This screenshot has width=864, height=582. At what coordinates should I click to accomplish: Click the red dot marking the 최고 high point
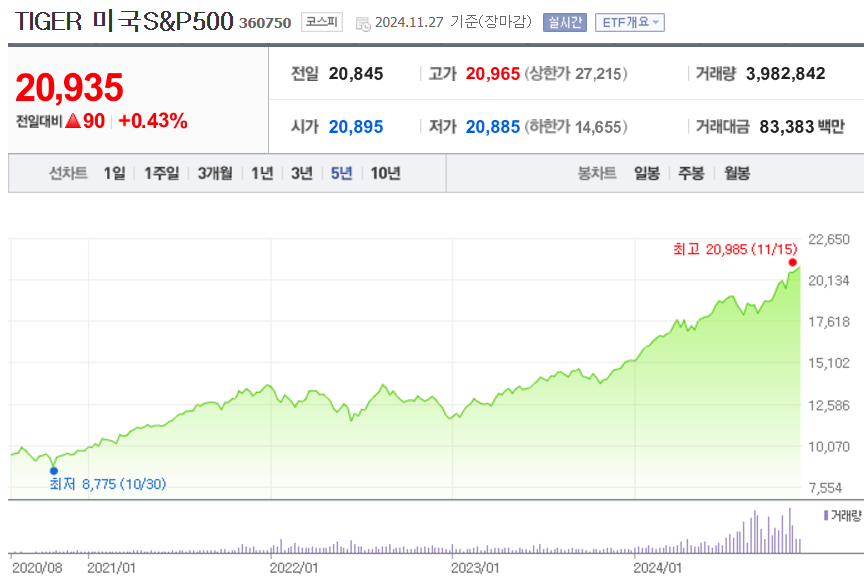793,262
